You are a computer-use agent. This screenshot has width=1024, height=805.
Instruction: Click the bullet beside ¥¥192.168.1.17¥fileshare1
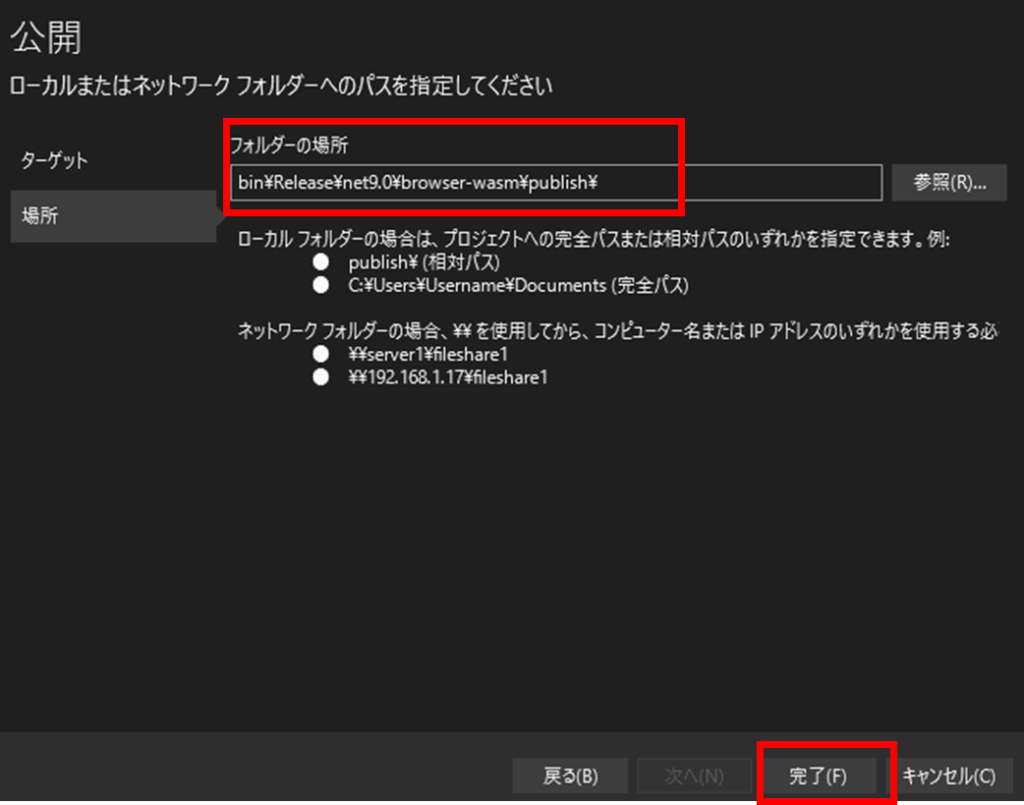[x=321, y=377]
